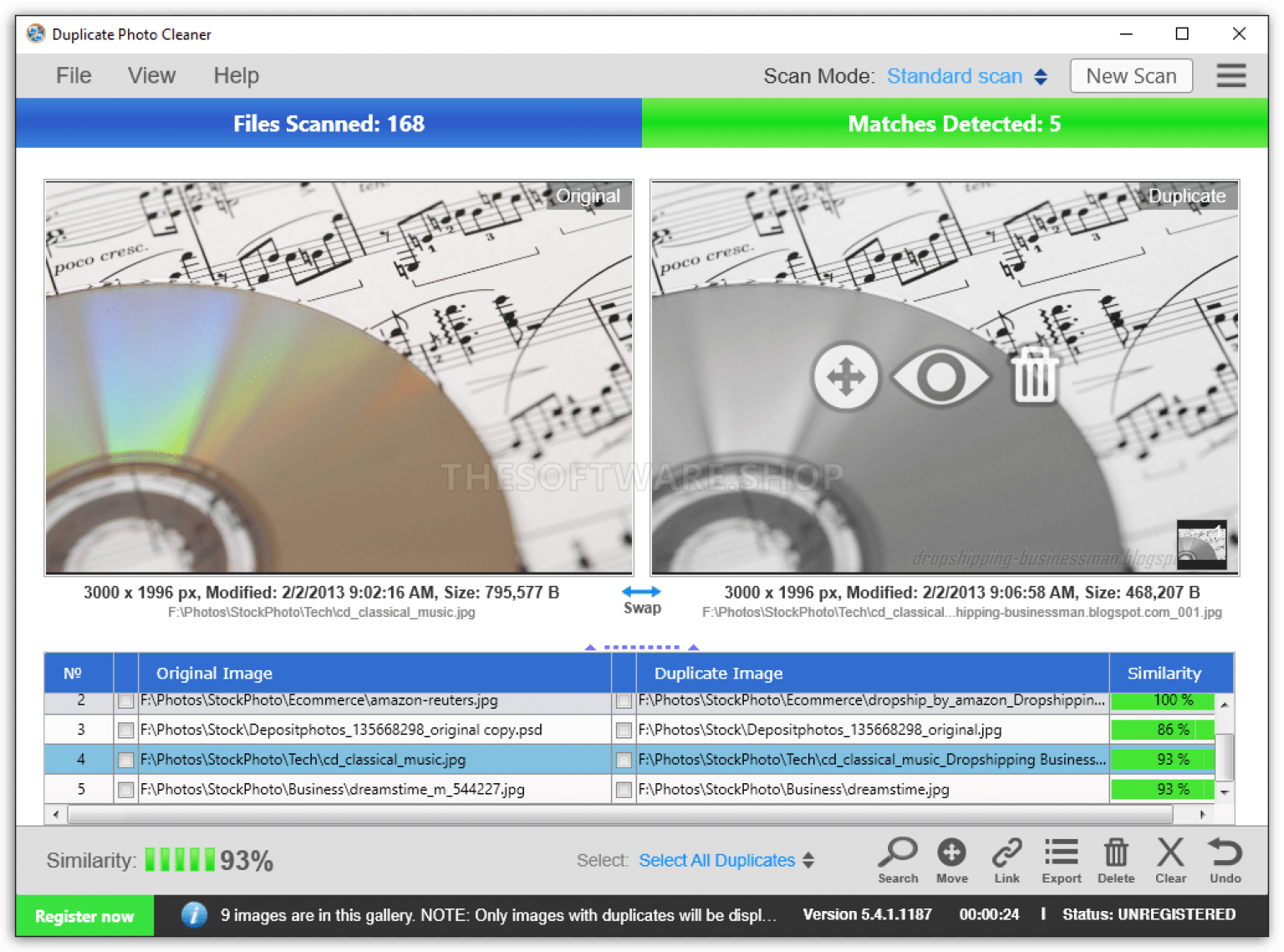Click duplicate path Depositphotos_135668298_original.jpg

(819, 730)
